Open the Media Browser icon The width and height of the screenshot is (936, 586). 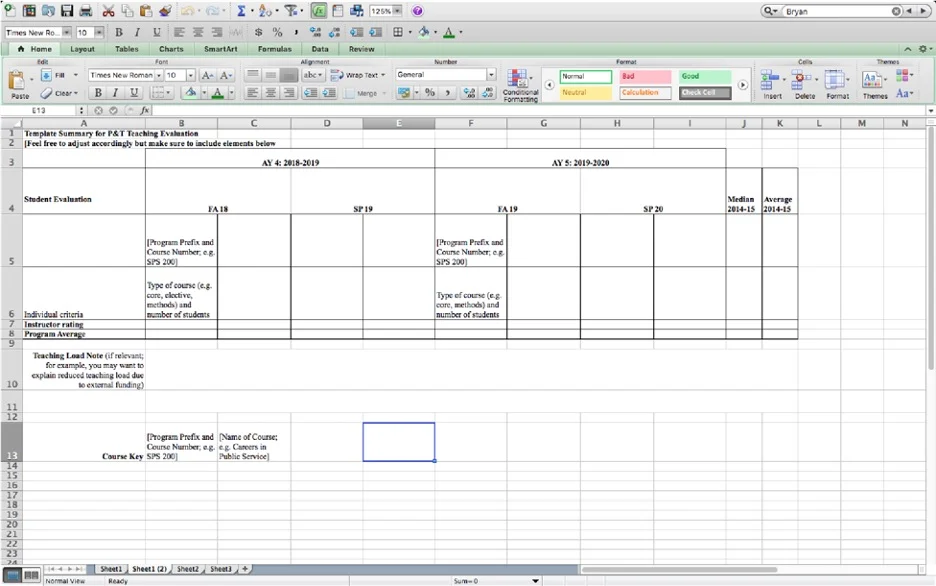pos(357,11)
